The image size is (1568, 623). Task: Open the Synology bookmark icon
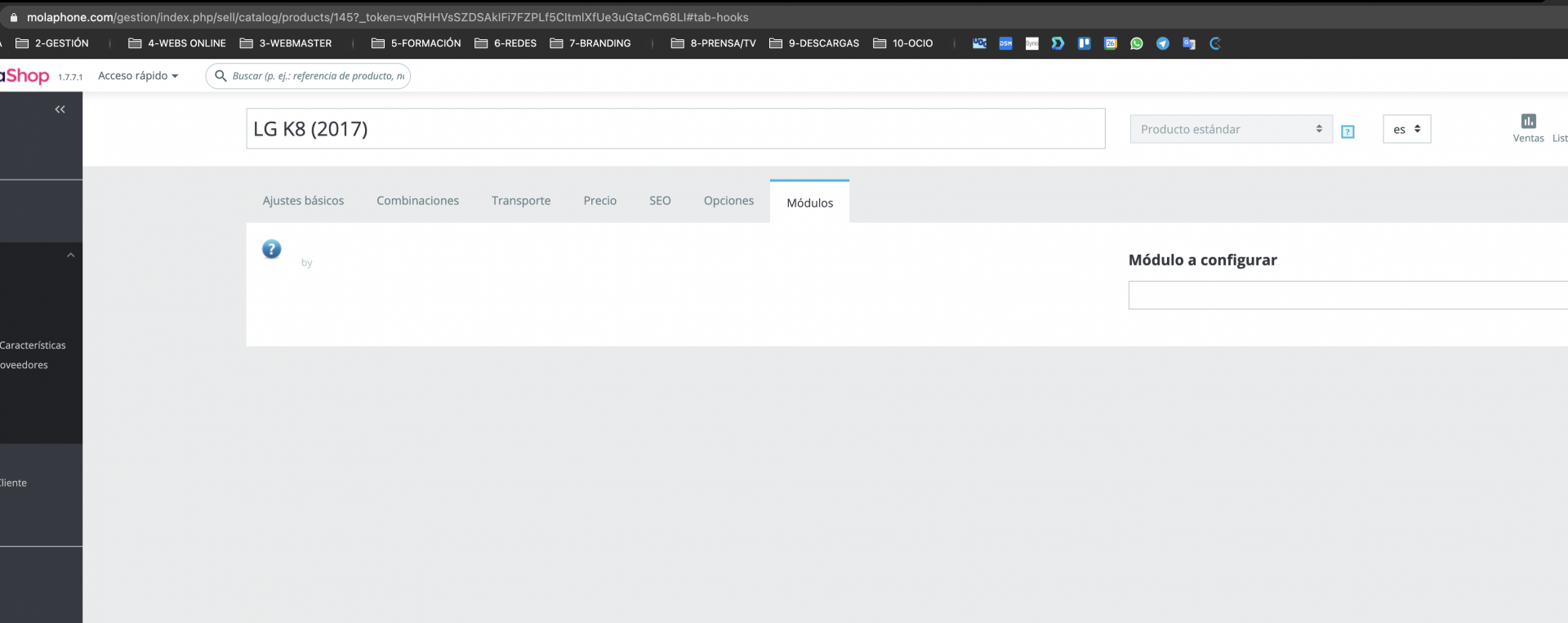click(1031, 43)
